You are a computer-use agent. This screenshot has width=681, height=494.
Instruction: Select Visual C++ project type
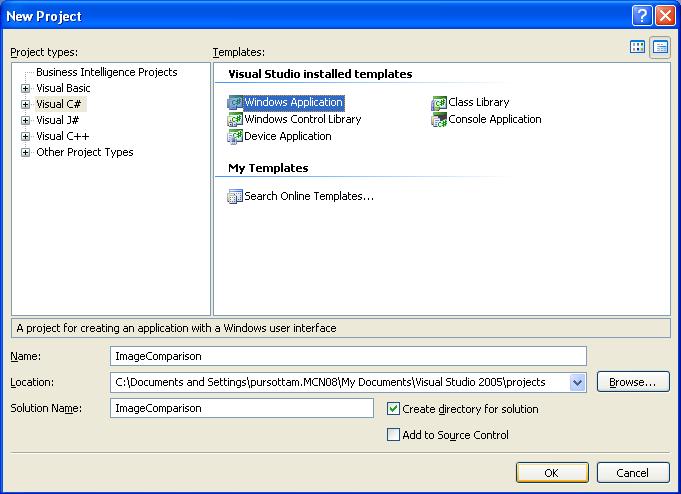[63, 136]
